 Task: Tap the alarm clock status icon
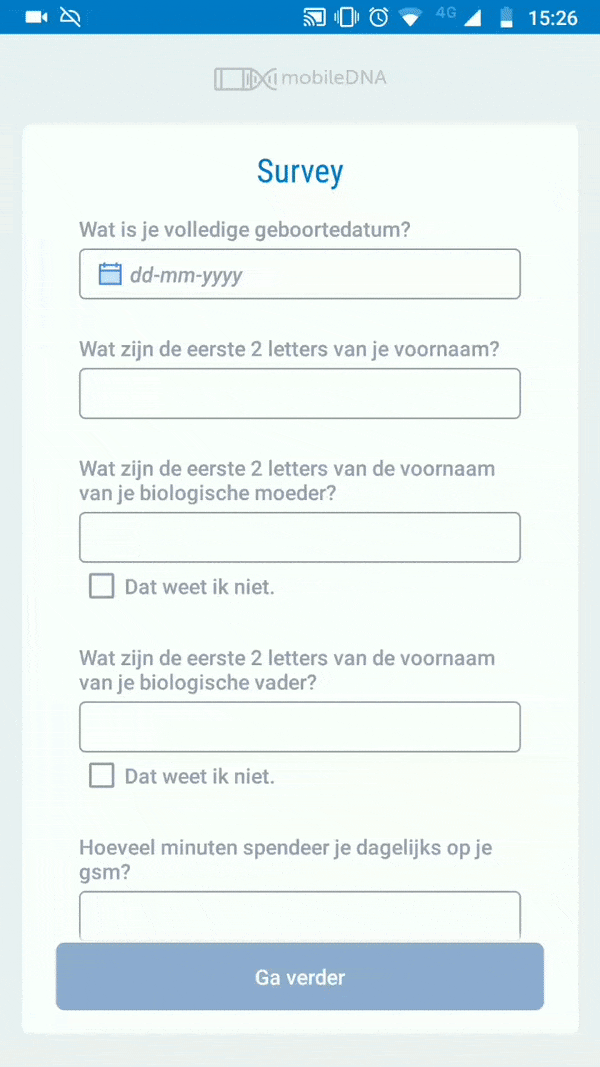point(378,17)
